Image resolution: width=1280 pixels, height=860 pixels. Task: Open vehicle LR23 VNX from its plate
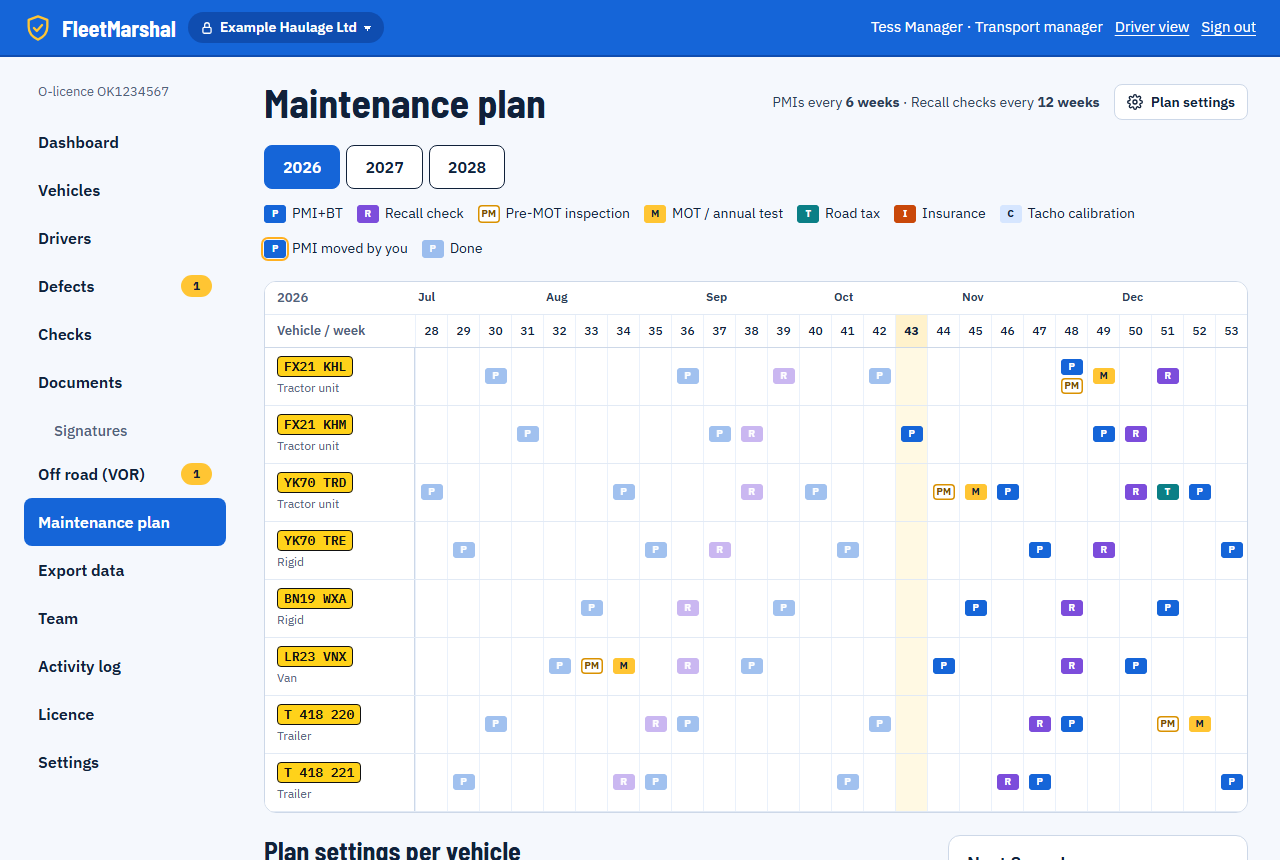coord(315,657)
